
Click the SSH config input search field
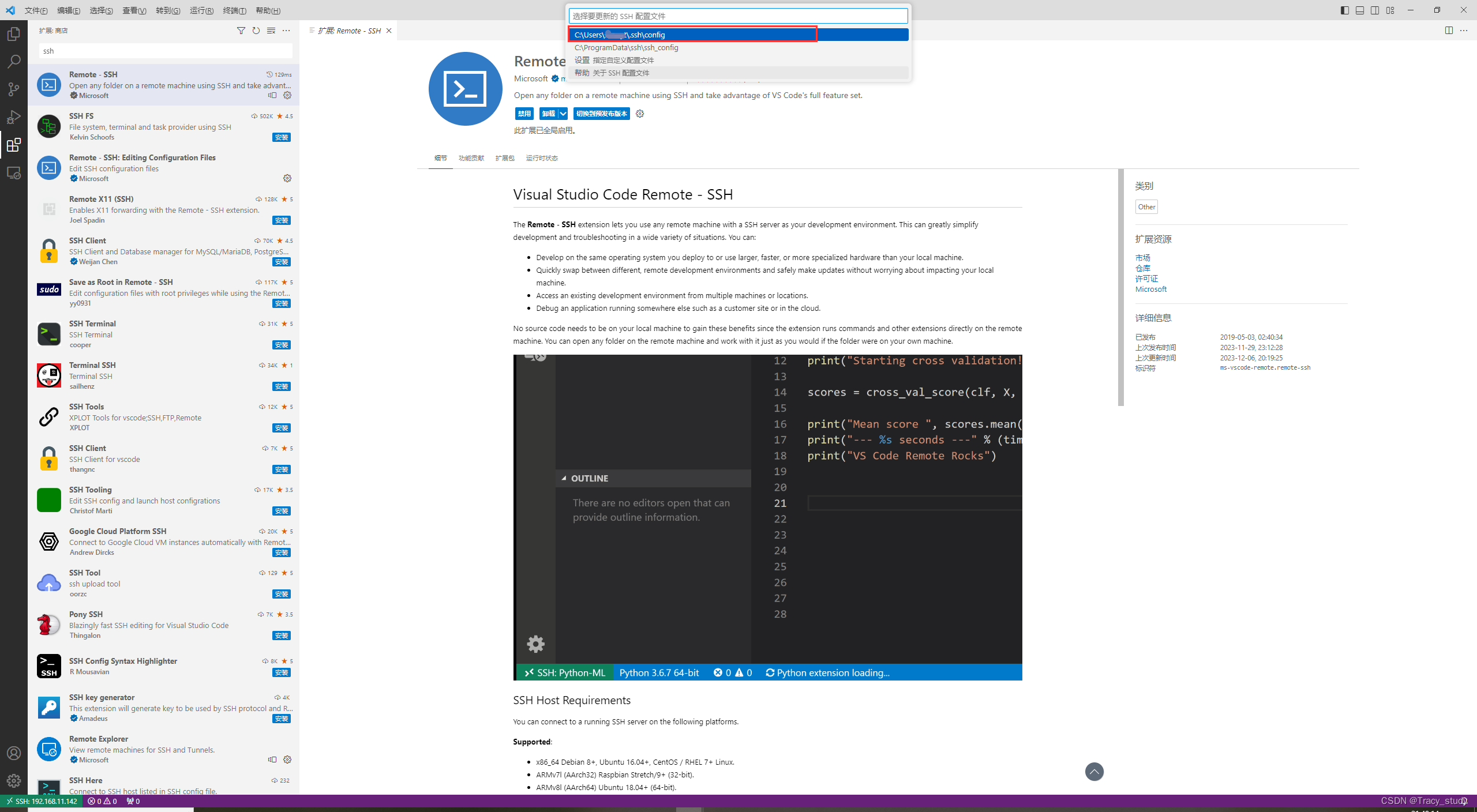point(739,15)
